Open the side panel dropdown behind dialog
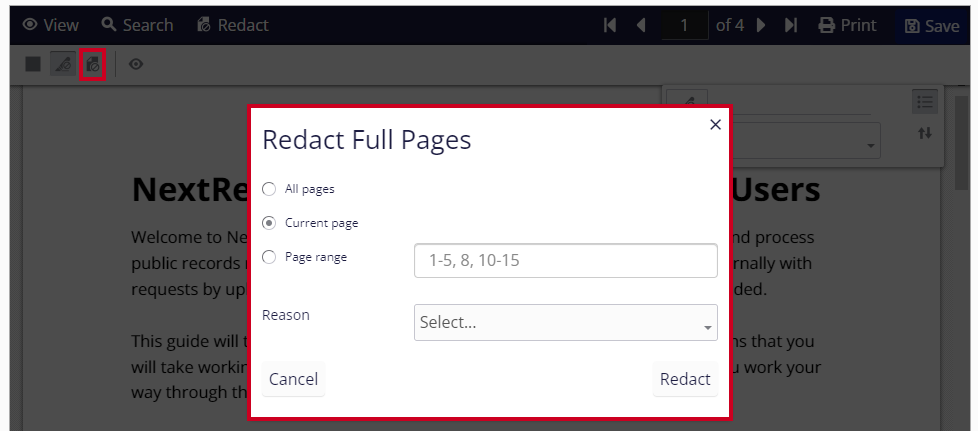Screen dimensions: 978x431 click(806, 141)
